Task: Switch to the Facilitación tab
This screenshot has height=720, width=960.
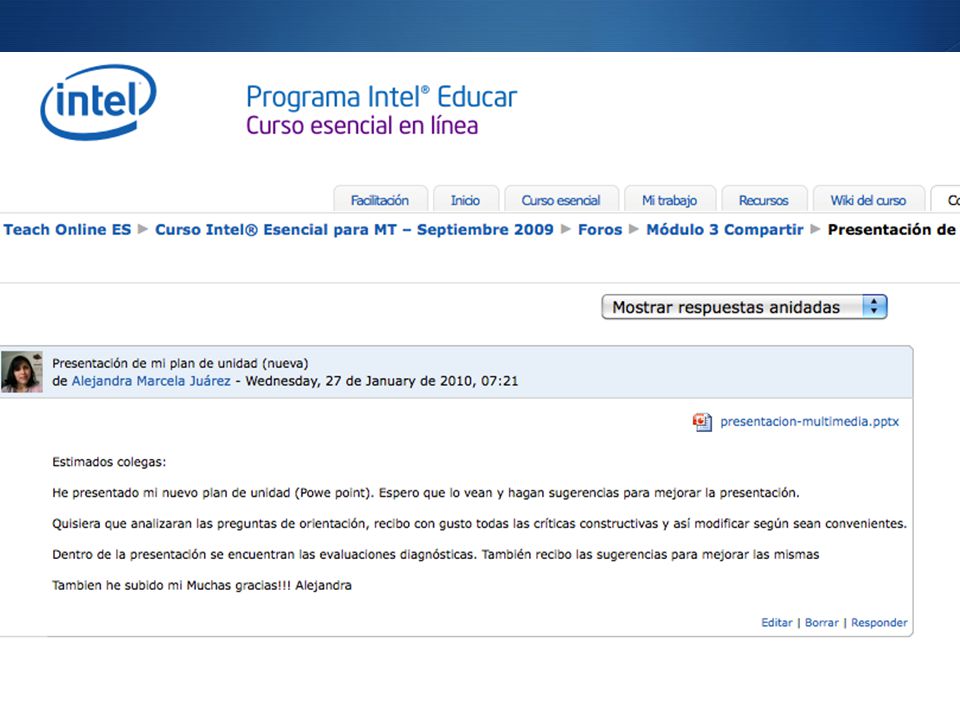Action: pyautogui.click(x=380, y=200)
